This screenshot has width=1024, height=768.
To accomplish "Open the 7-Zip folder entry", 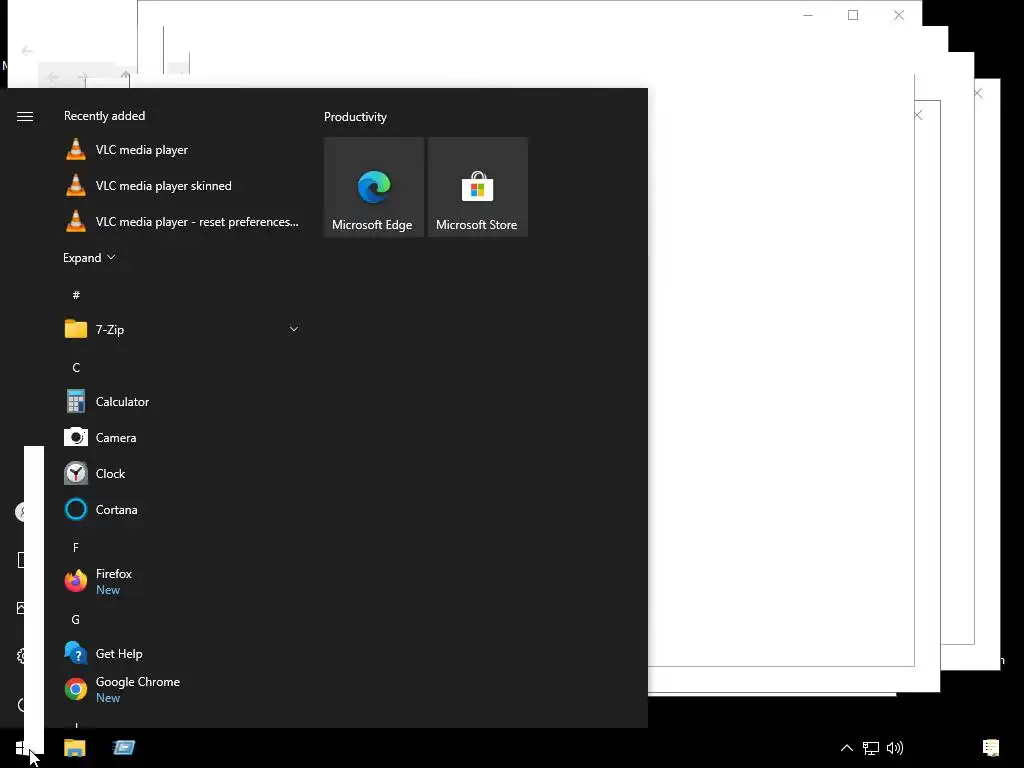I will point(182,329).
